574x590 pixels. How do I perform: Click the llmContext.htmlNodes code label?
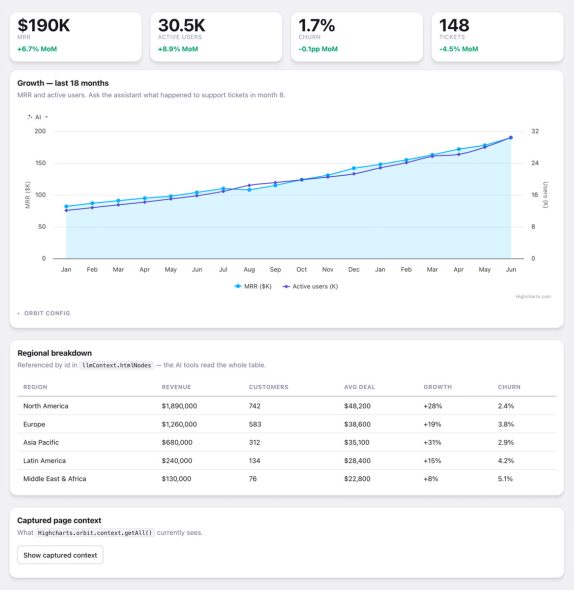pos(116,365)
